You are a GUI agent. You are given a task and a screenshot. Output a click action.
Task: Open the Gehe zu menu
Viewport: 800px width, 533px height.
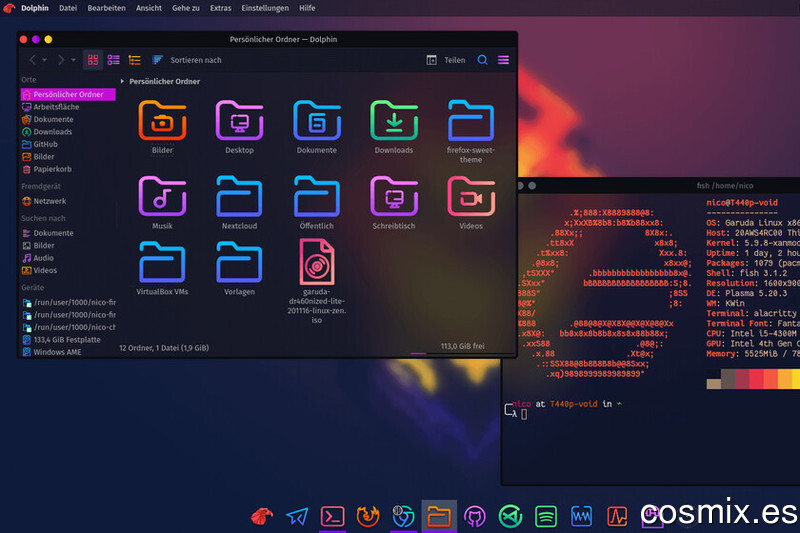(x=186, y=8)
